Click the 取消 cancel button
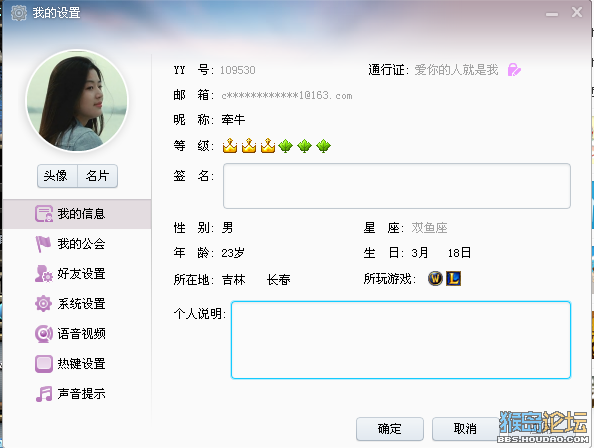Image resolution: width=594 pixels, height=448 pixels. (x=465, y=429)
